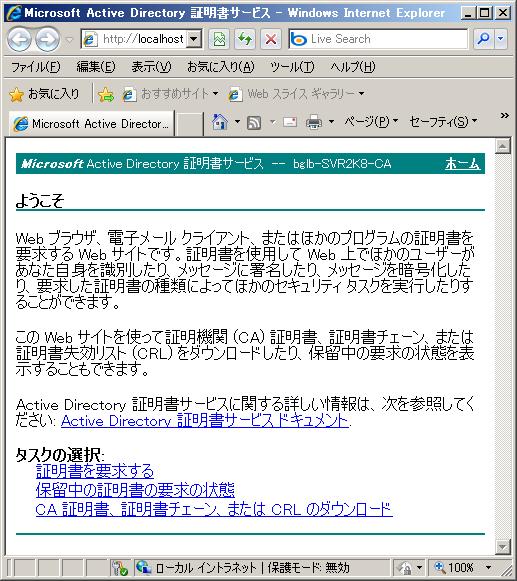Open the search provider dropdown arrow
517x581 pixels.
[501, 39]
